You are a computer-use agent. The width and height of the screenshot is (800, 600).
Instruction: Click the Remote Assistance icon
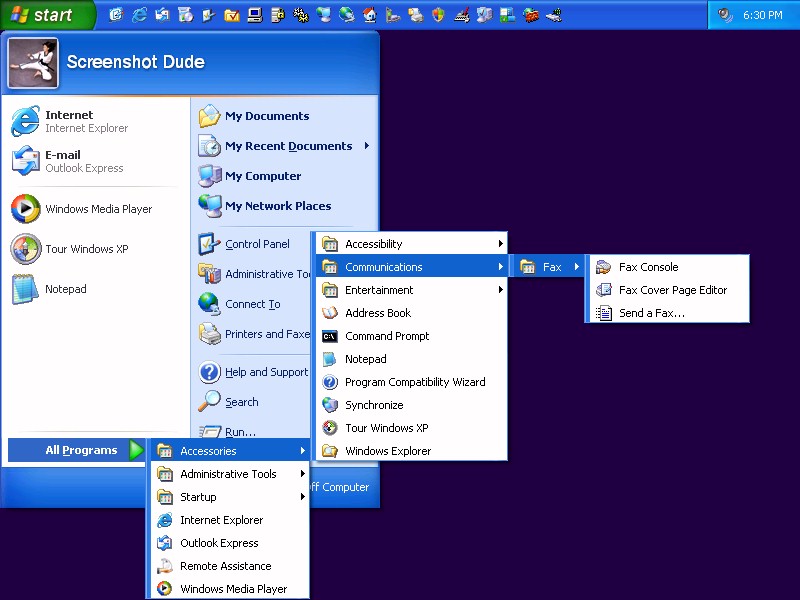click(x=165, y=566)
